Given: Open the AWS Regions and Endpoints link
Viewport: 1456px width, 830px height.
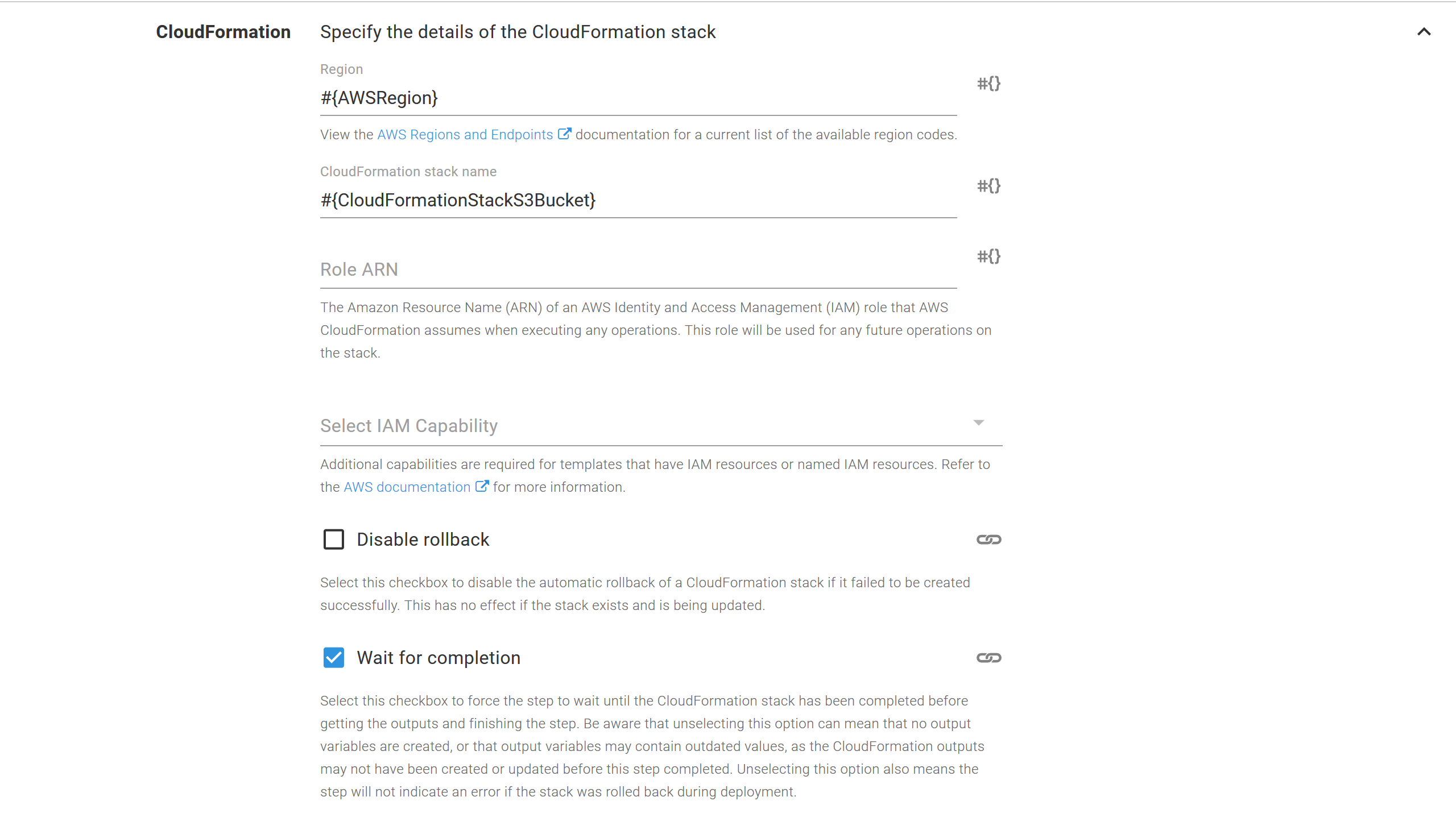Looking at the screenshot, I should [465, 135].
